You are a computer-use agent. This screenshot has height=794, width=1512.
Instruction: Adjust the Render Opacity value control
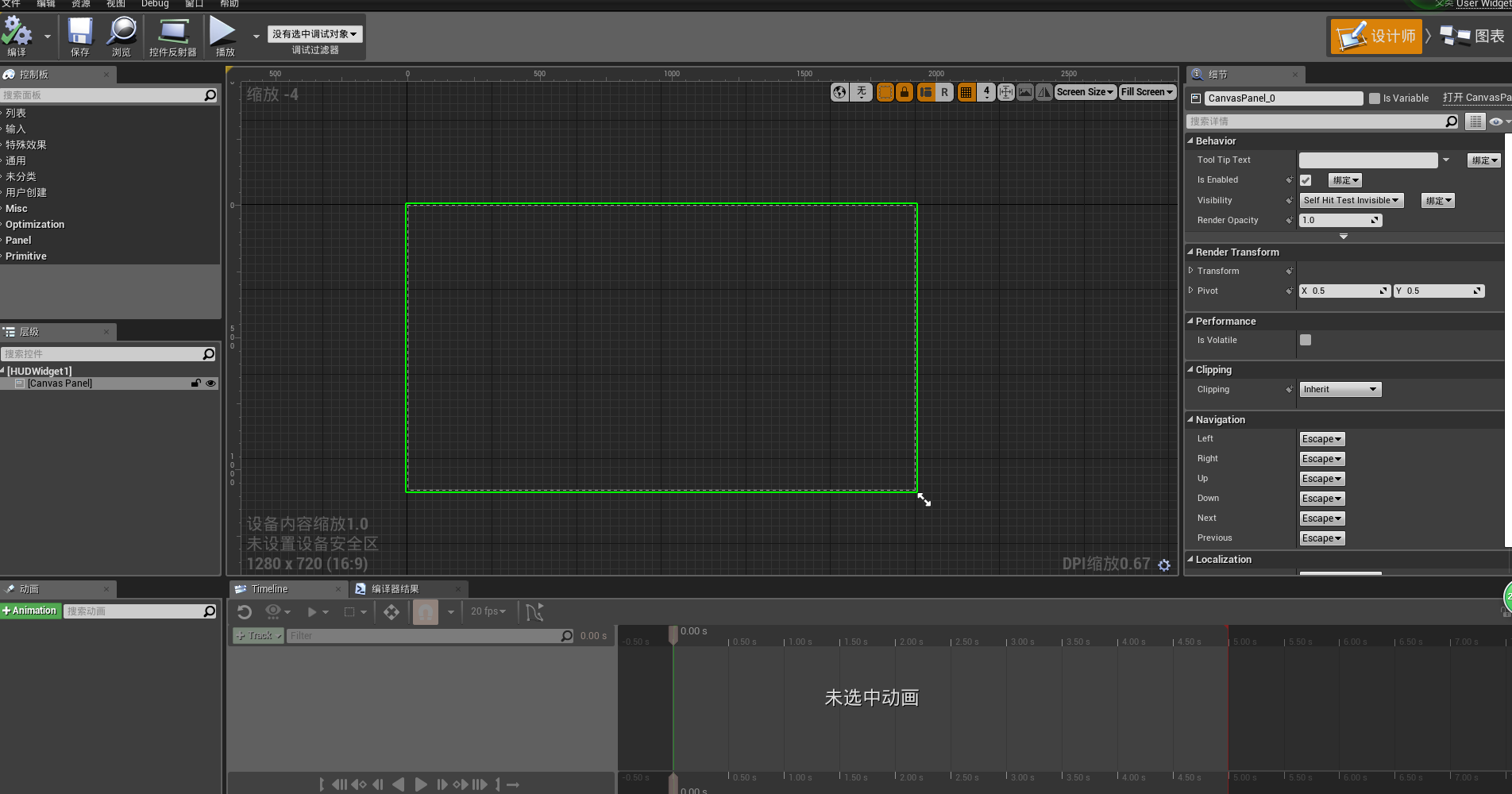(x=1340, y=220)
